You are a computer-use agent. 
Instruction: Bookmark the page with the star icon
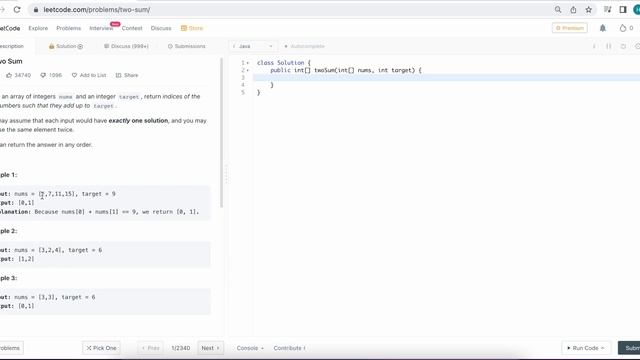(589, 9)
